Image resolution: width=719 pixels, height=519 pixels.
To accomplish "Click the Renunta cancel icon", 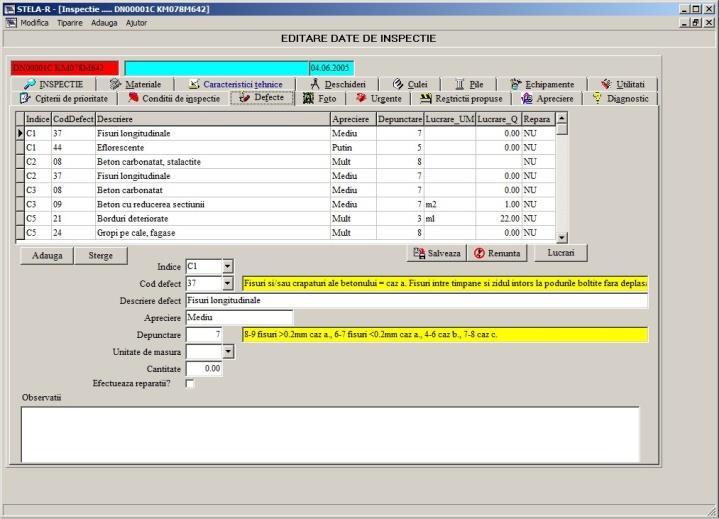I will (x=479, y=253).
